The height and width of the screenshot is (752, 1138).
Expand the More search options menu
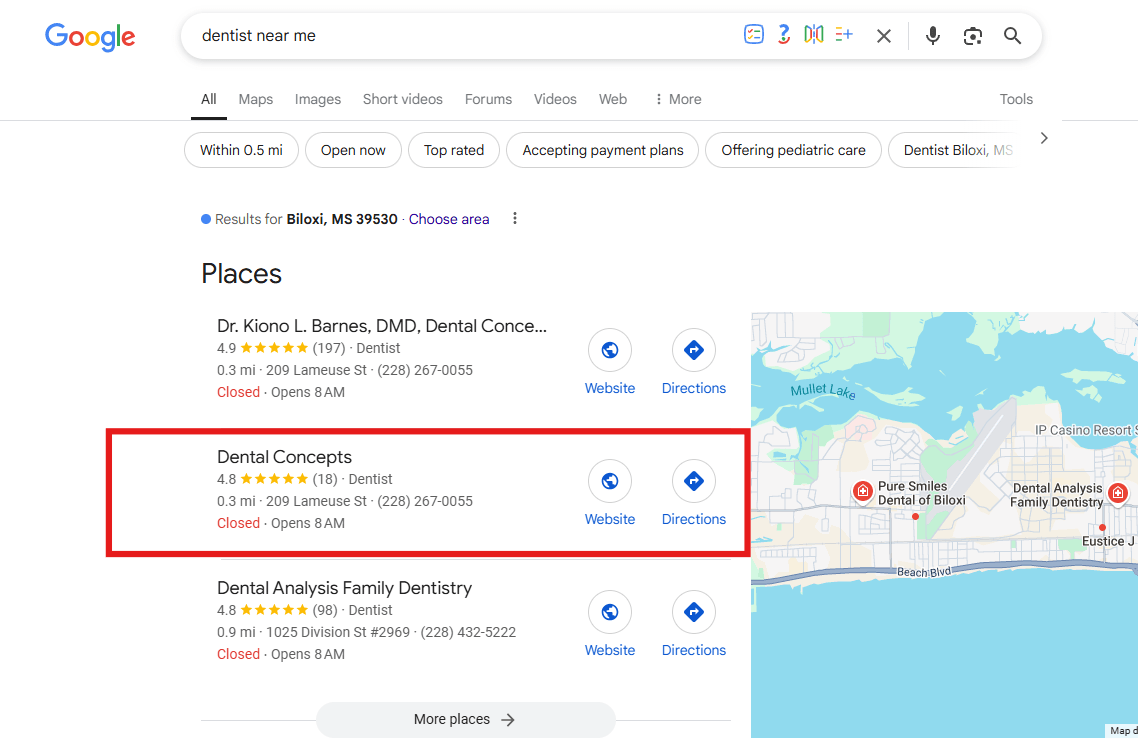(x=678, y=99)
